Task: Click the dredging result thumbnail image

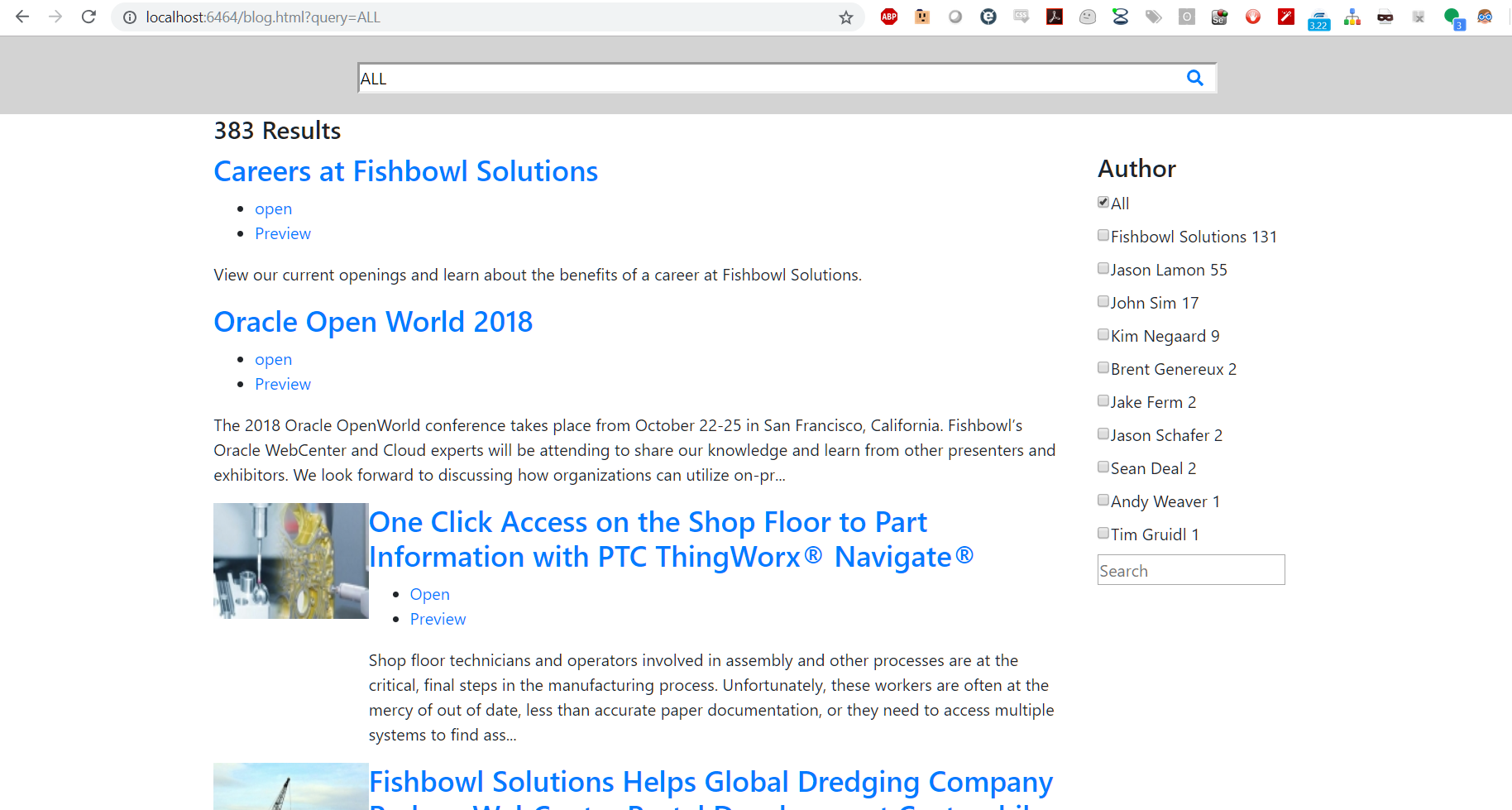Action: (291, 786)
